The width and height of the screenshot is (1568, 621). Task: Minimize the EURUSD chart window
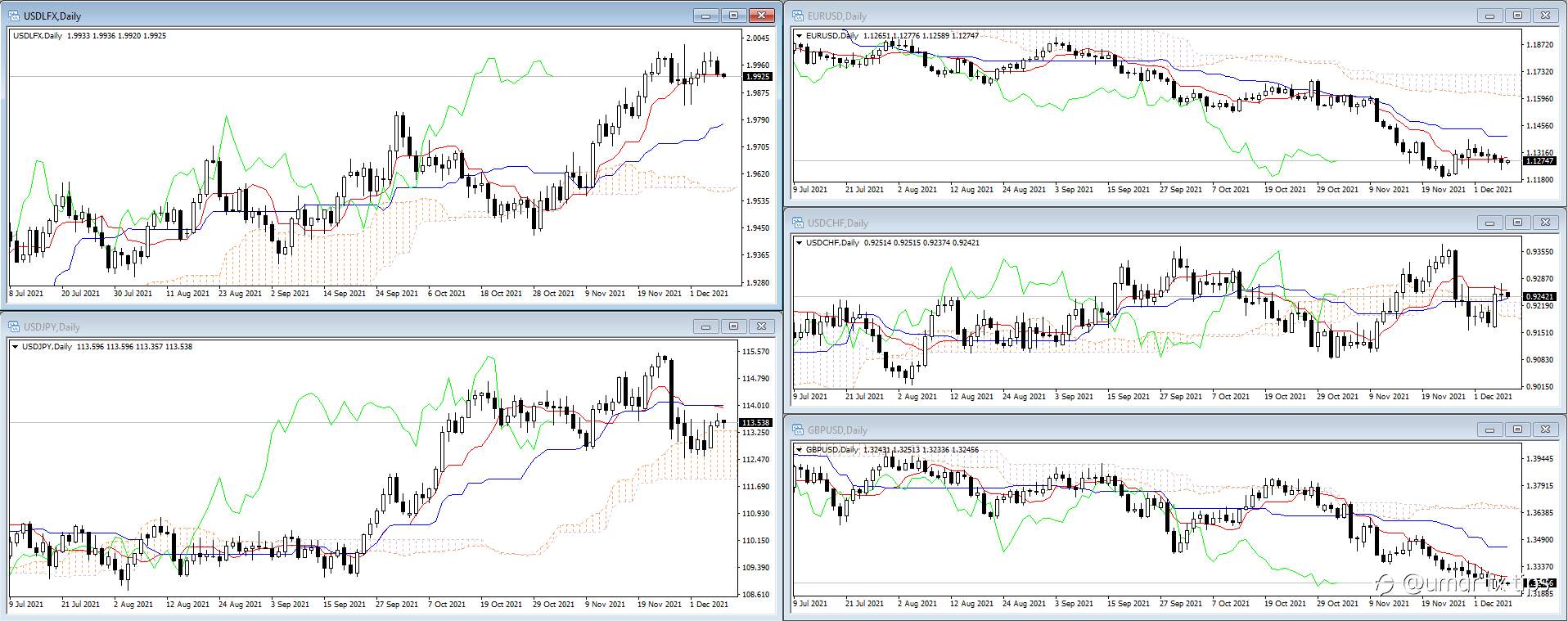pos(1490,16)
